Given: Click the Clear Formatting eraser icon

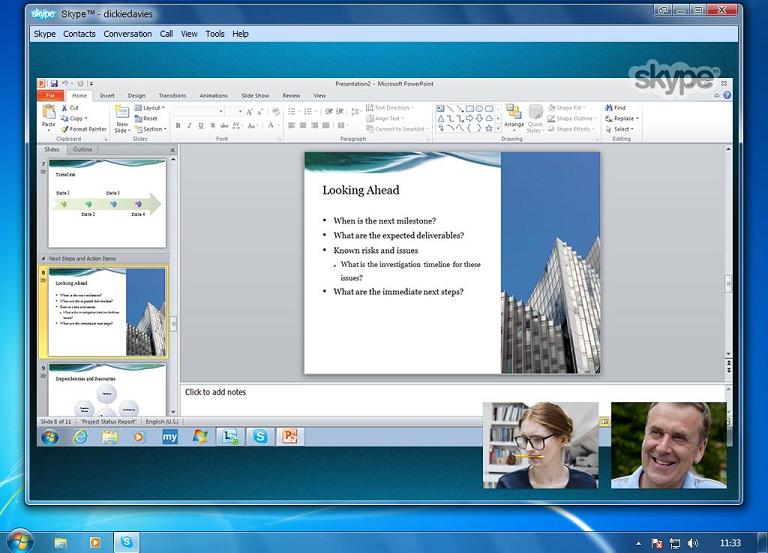Looking at the screenshot, I should tap(276, 112).
